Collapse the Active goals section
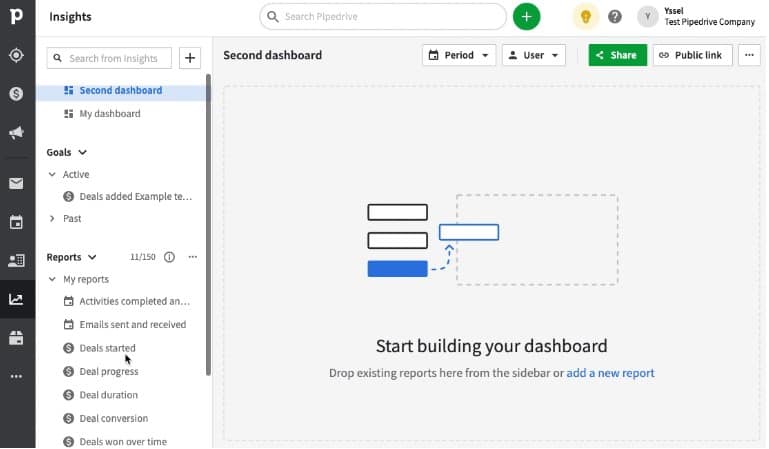This screenshot has height=449, width=769. [x=52, y=175]
